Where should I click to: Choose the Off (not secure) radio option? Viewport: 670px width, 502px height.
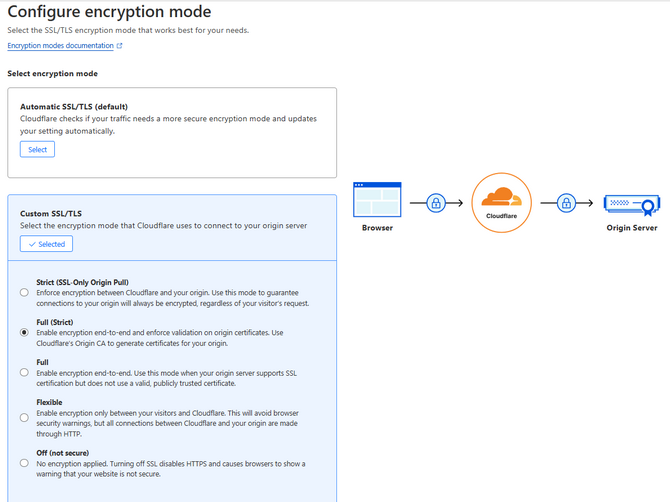click(24, 463)
